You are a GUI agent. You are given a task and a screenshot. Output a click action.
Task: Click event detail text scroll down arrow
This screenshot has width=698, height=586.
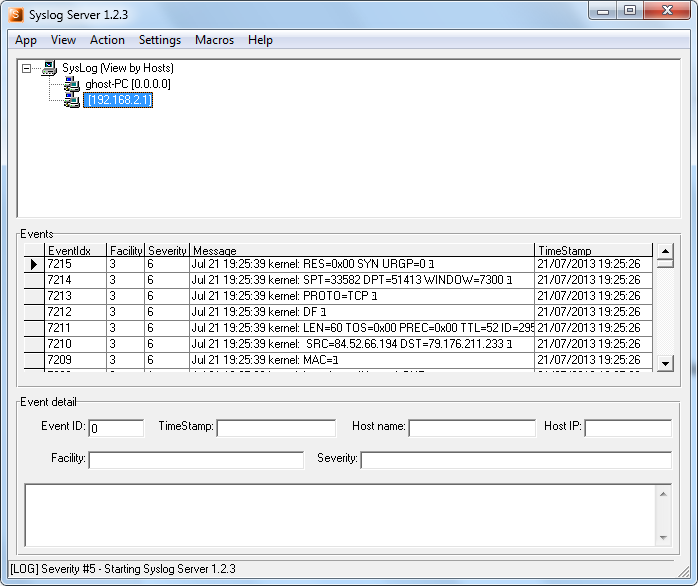pyautogui.click(x=663, y=537)
